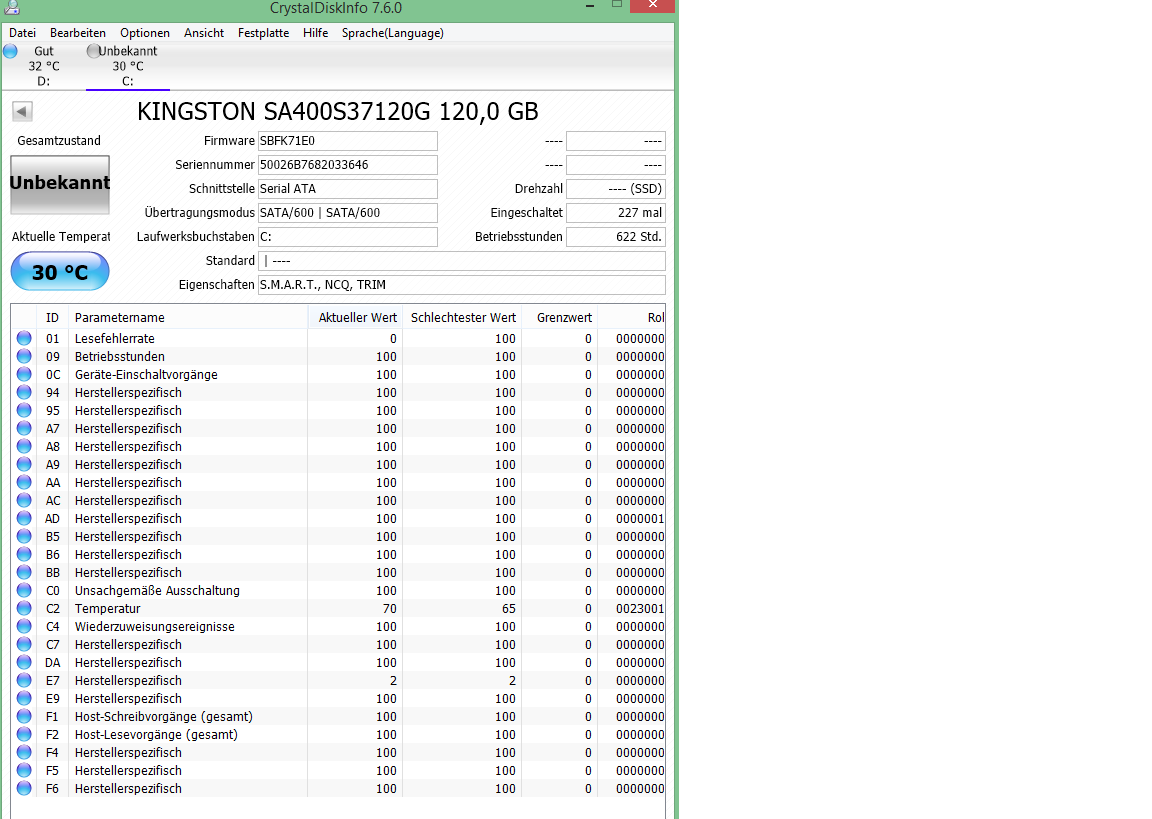Viewport: 1152px width, 819px height.
Task: Click the Seriennummer field
Action: click(348, 165)
